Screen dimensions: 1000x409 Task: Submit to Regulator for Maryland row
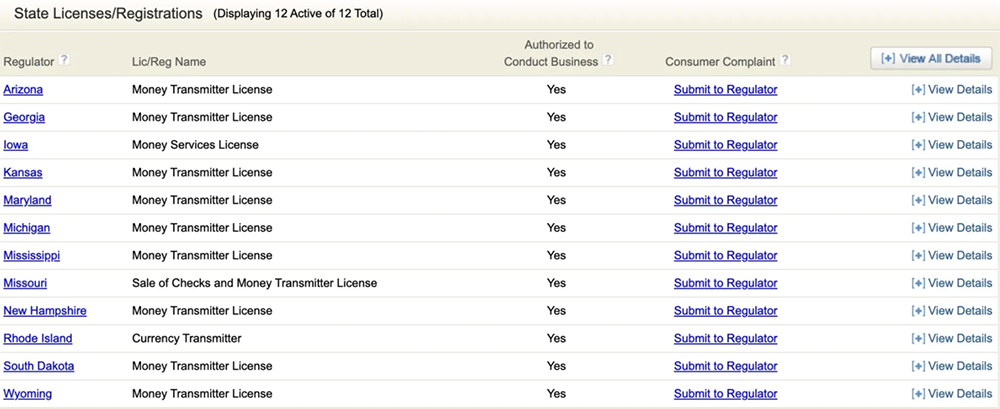pyautogui.click(x=725, y=200)
